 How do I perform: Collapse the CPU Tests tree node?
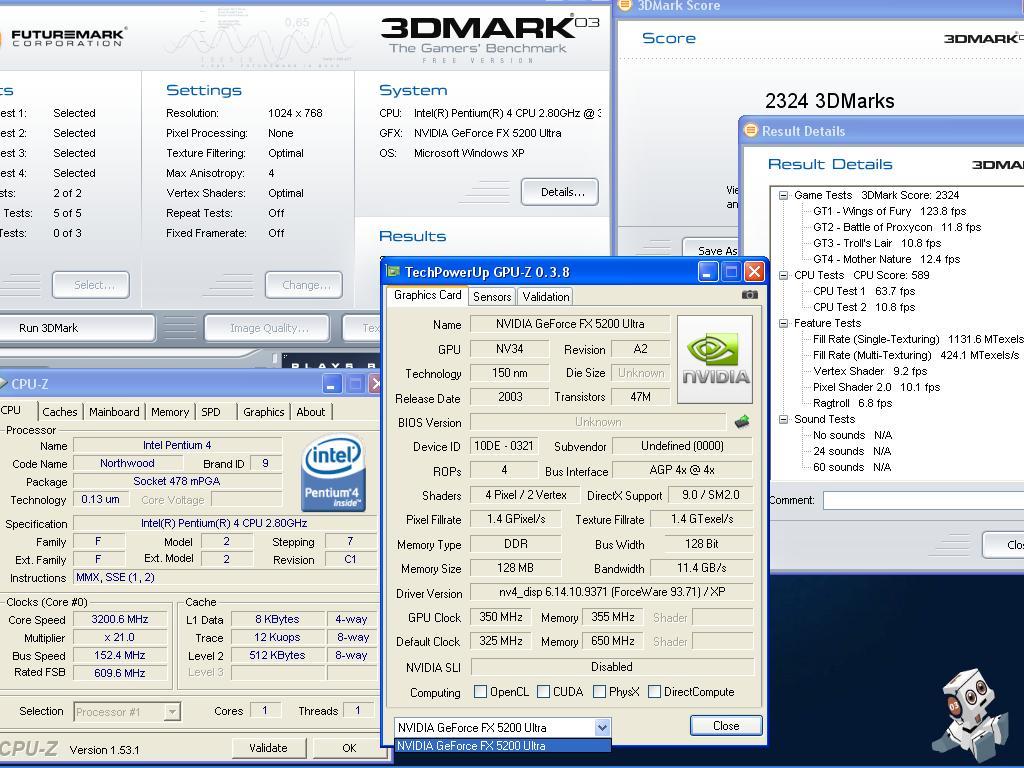coord(783,276)
